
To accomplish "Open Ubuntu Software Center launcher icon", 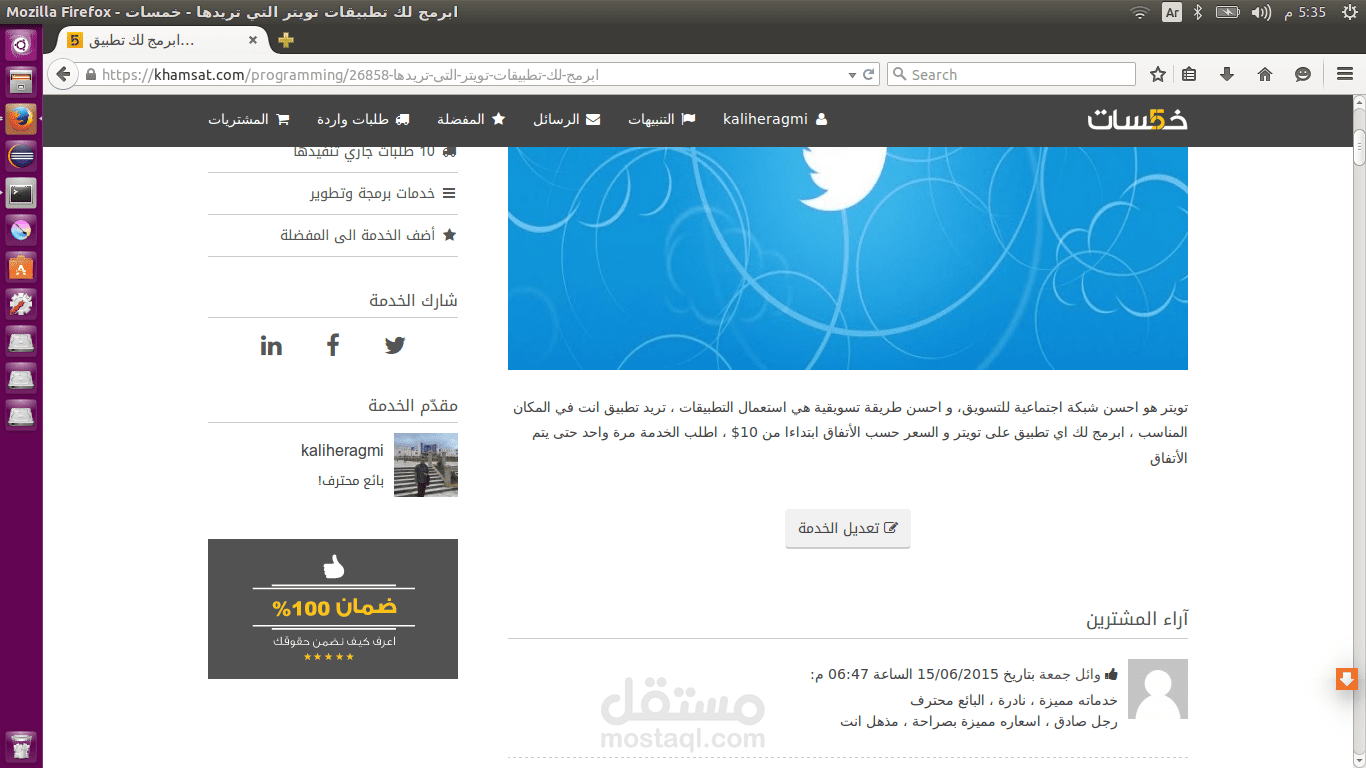I will 22,267.
